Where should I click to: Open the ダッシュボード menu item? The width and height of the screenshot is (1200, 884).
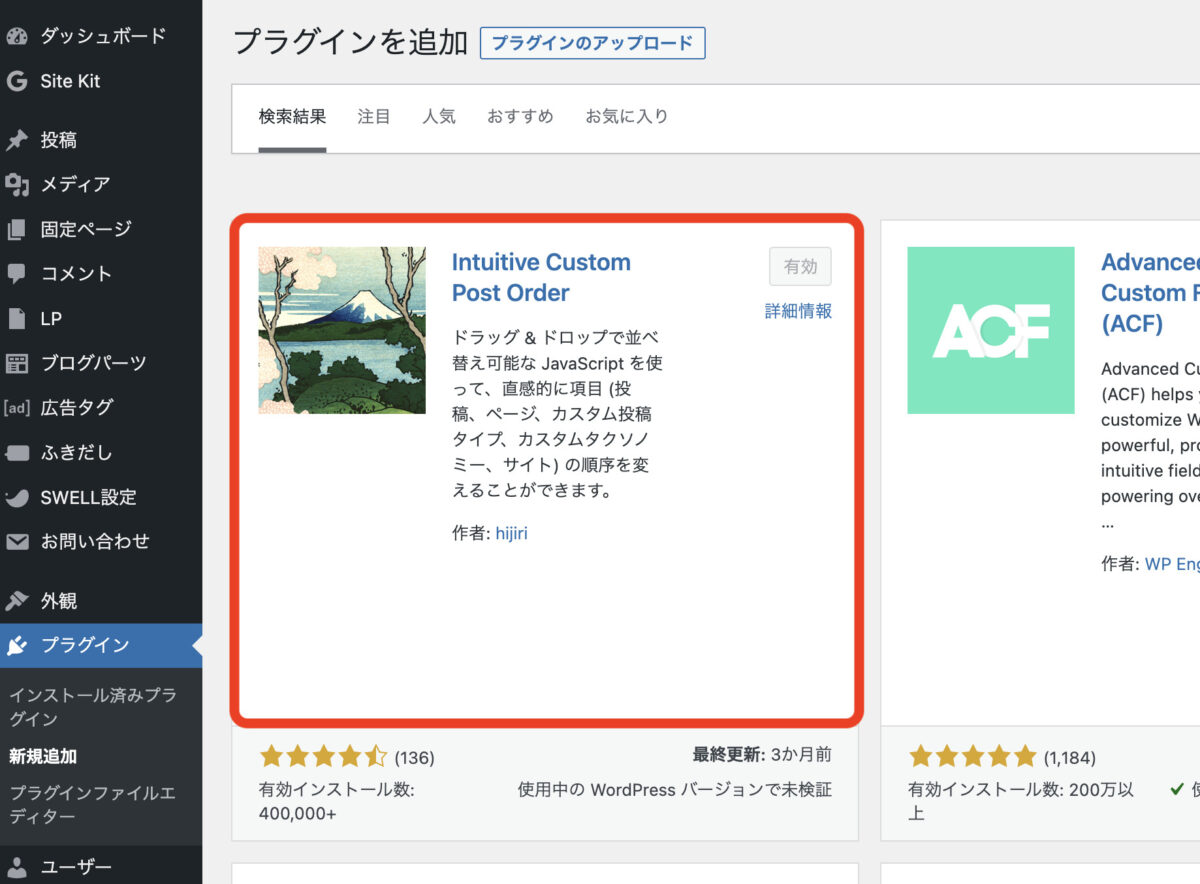(x=101, y=37)
